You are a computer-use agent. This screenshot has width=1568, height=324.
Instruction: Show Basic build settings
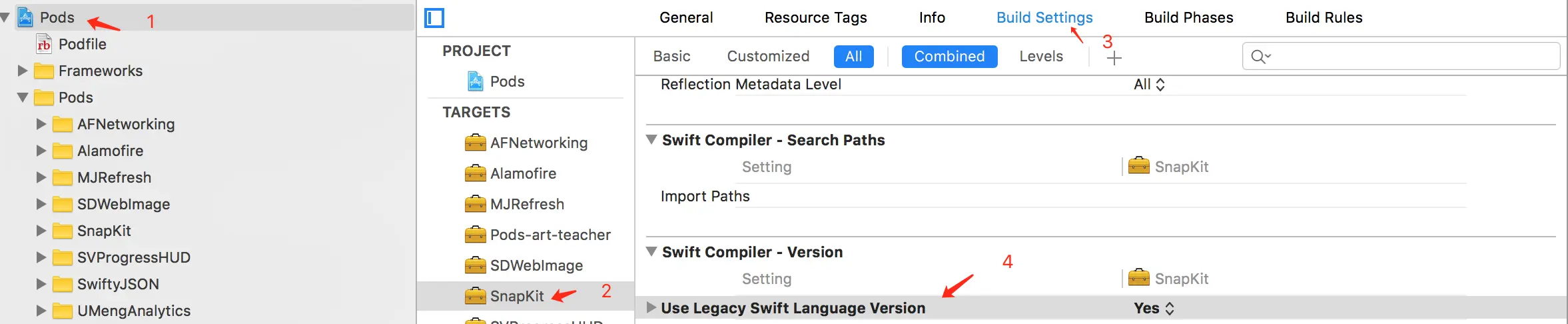[x=671, y=57]
